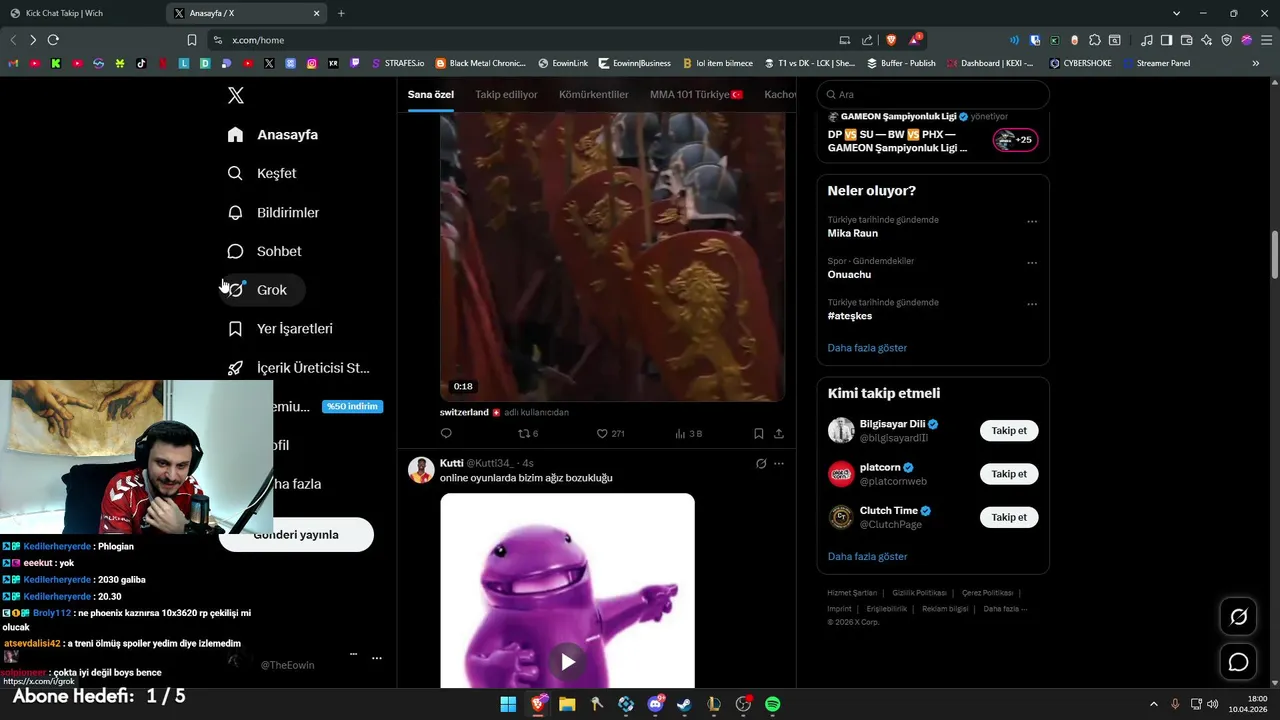Open account menu dots near @TheEowin

[x=377, y=658]
